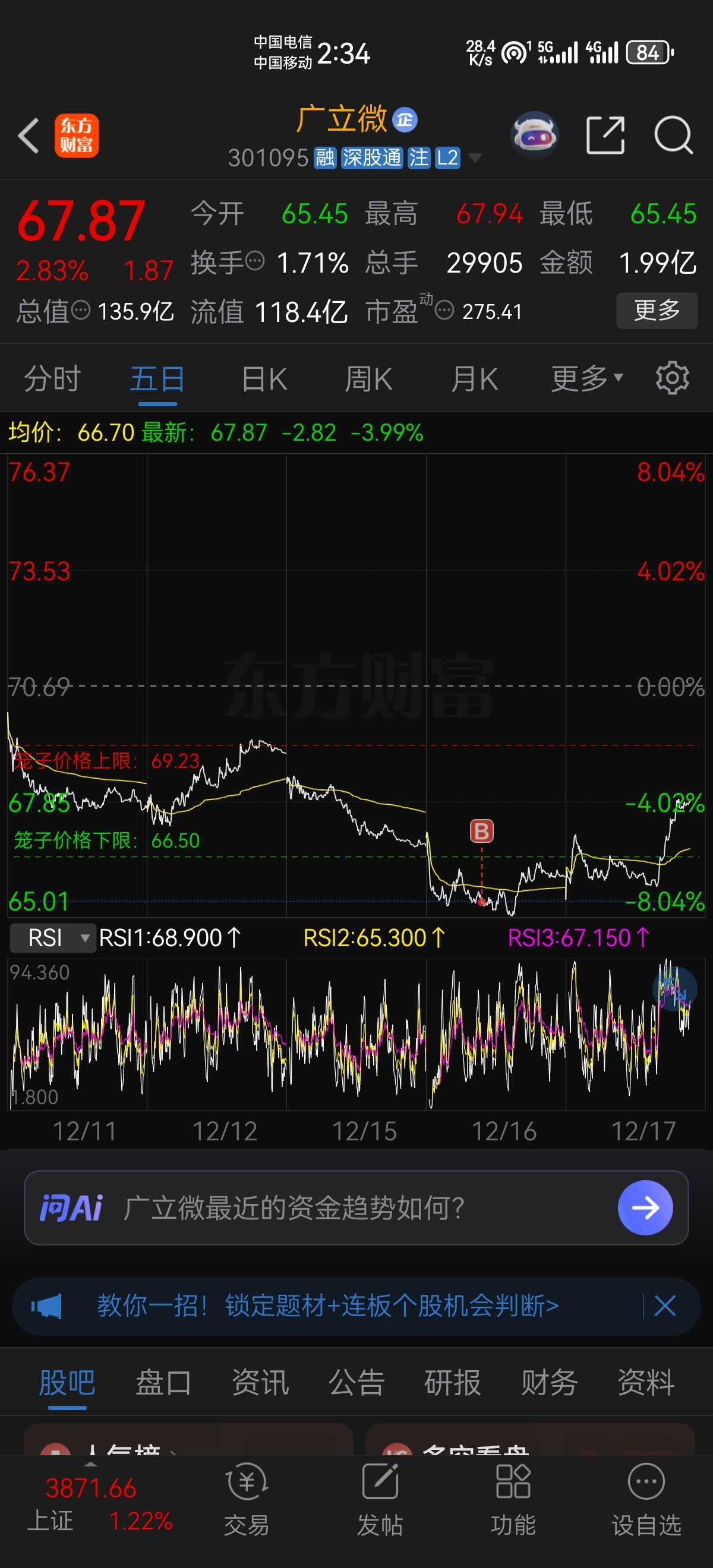713x1568 pixels.
Task: Switch to 盘口 tab
Action: click(x=163, y=1383)
